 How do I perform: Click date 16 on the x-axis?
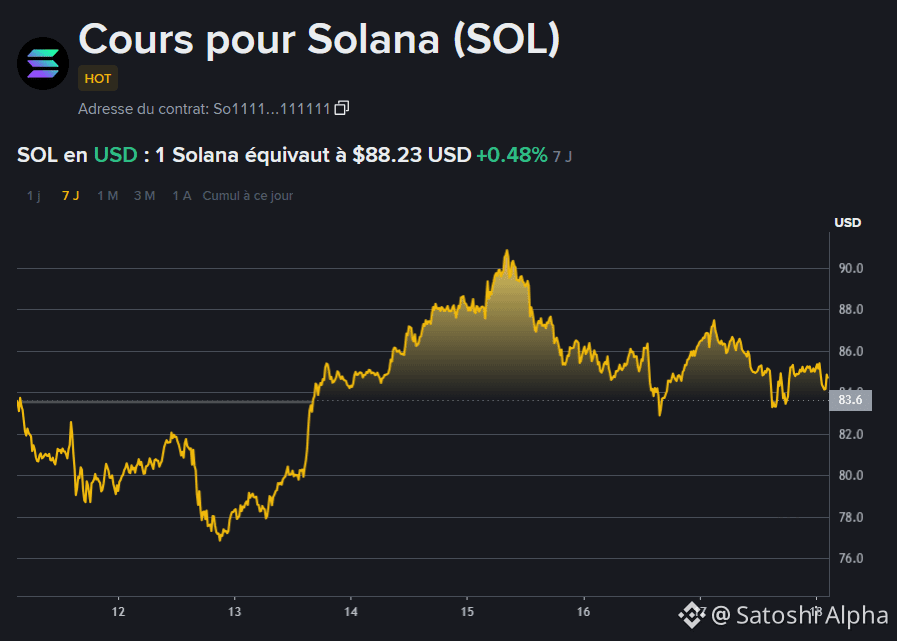coord(584,612)
